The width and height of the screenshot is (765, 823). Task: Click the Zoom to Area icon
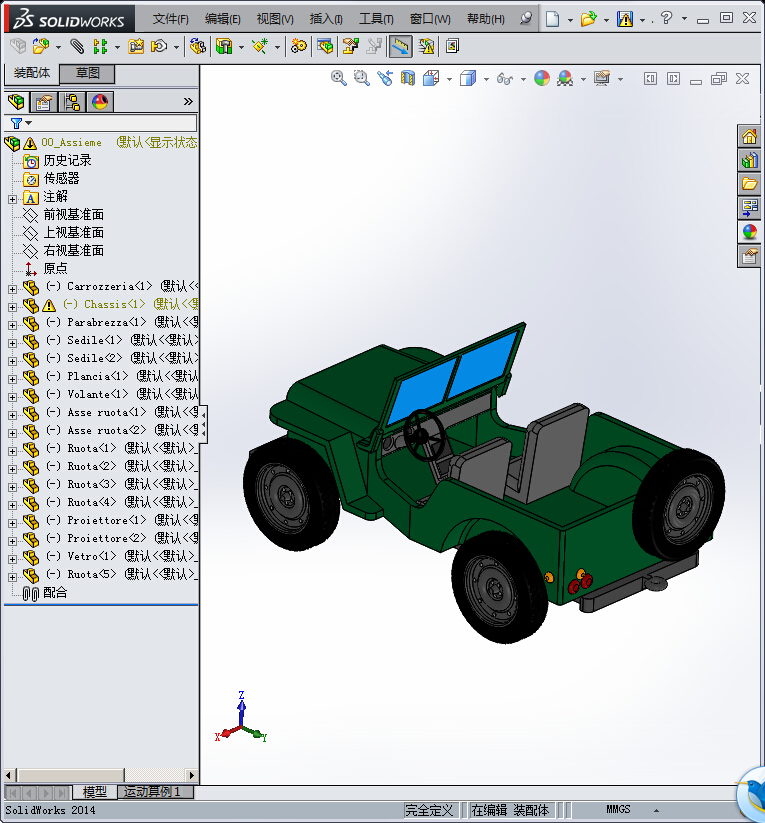(362, 79)
